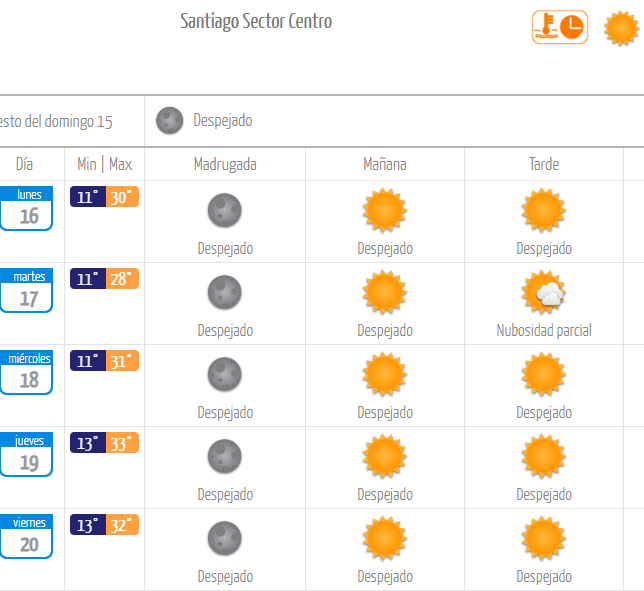Select the martes 17 calendar badge
The image size is (644, 591).
coord(26,290)
